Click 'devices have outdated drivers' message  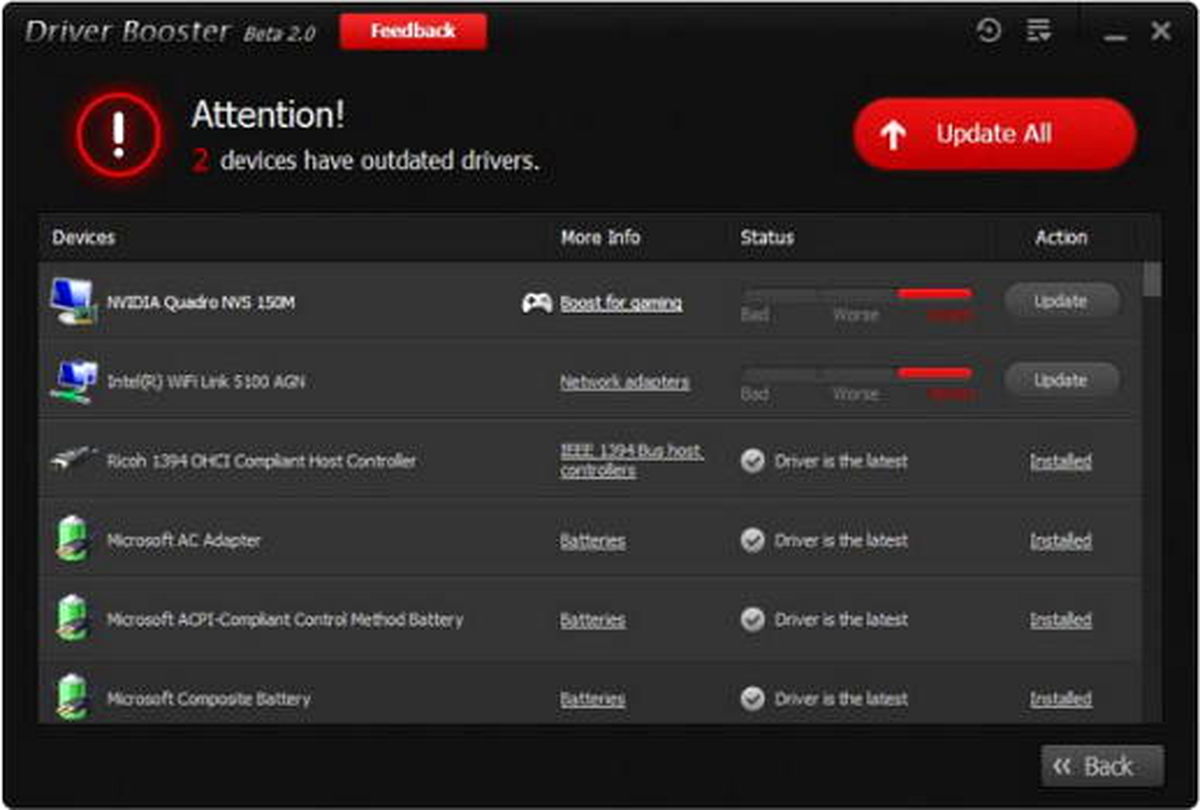pos(379,161)
